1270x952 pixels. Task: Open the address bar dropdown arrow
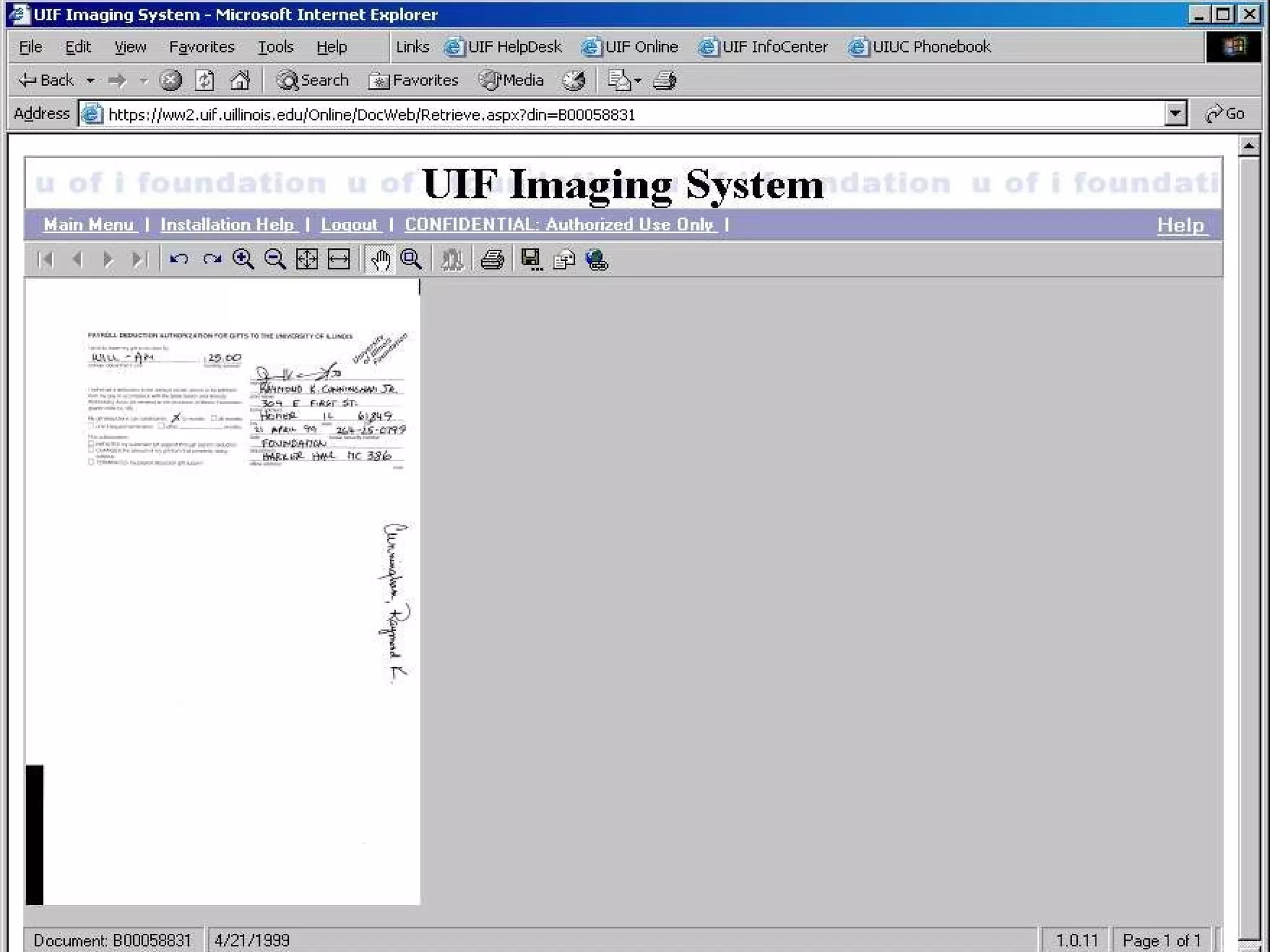pos(1175,114)
